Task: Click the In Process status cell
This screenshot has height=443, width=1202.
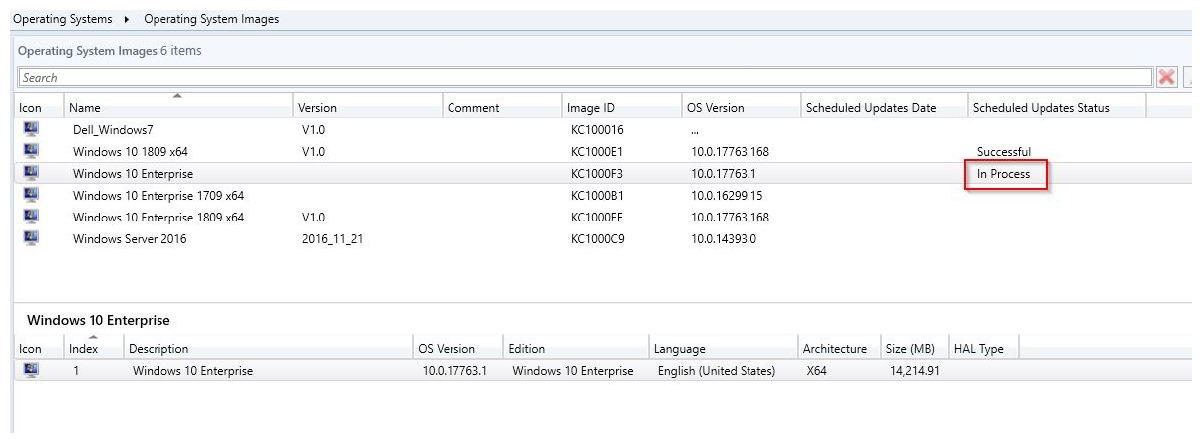Action: click(1003, 174)
